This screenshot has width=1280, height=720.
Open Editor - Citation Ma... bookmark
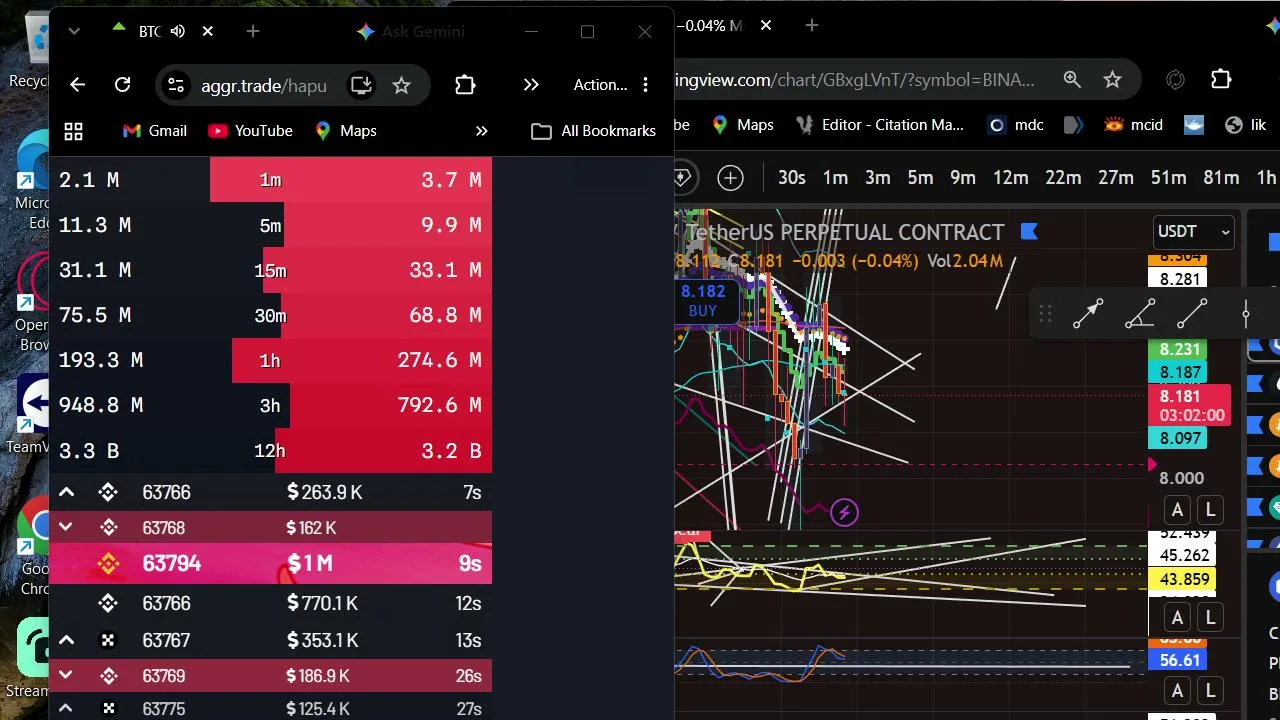click(x=879, y=125)
